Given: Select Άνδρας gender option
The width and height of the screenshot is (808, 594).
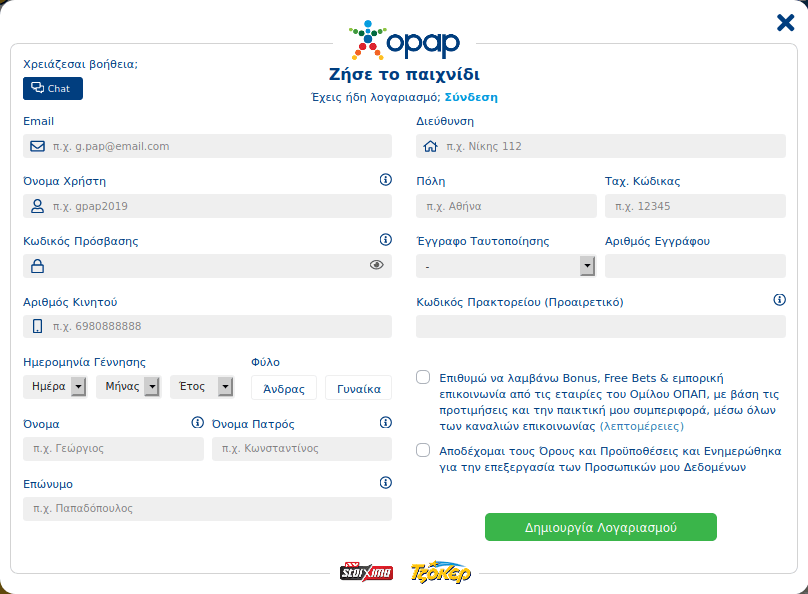Looking at the screenshot, I should (x=284, y=388).
